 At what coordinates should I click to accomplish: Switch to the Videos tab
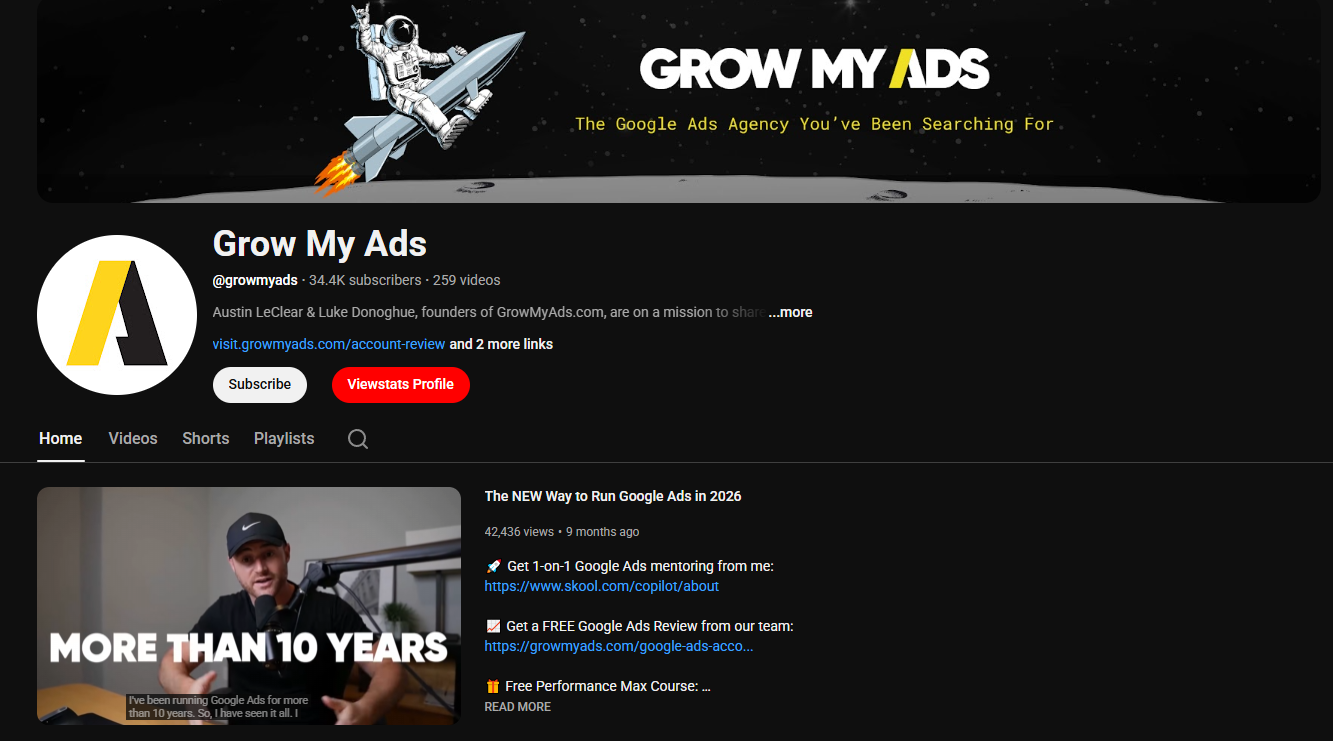[133, 439]
